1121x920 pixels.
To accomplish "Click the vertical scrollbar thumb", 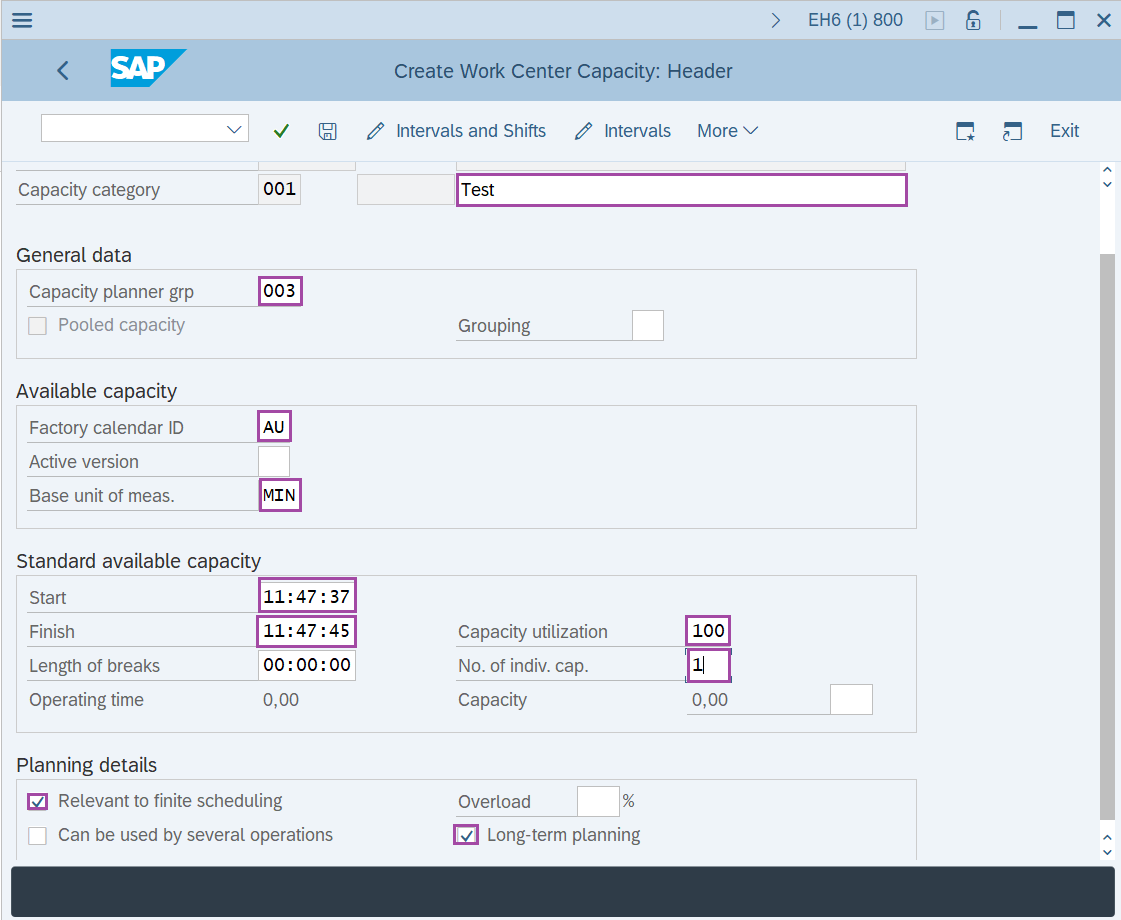I will point(1106,530).
